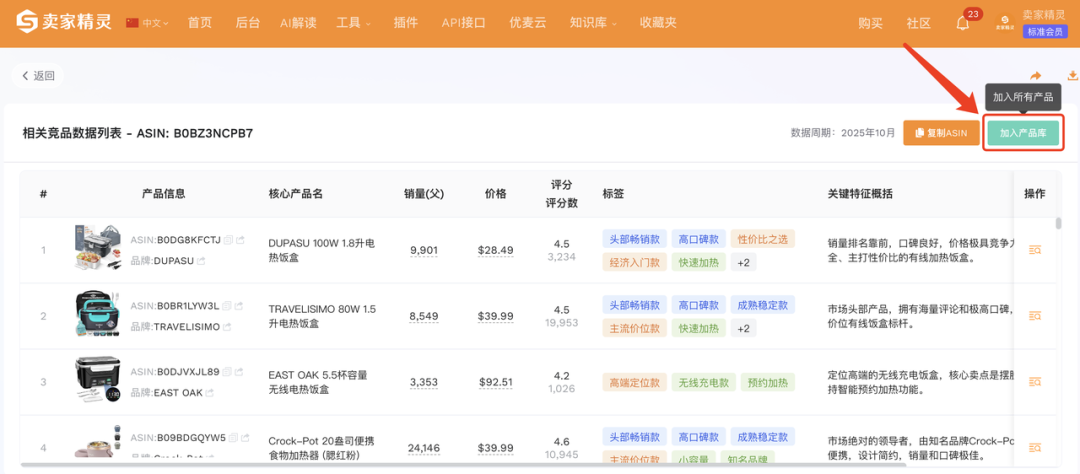1080x474 pixels.
Task: Click sales value 3,353
Action: click(424, 382)
